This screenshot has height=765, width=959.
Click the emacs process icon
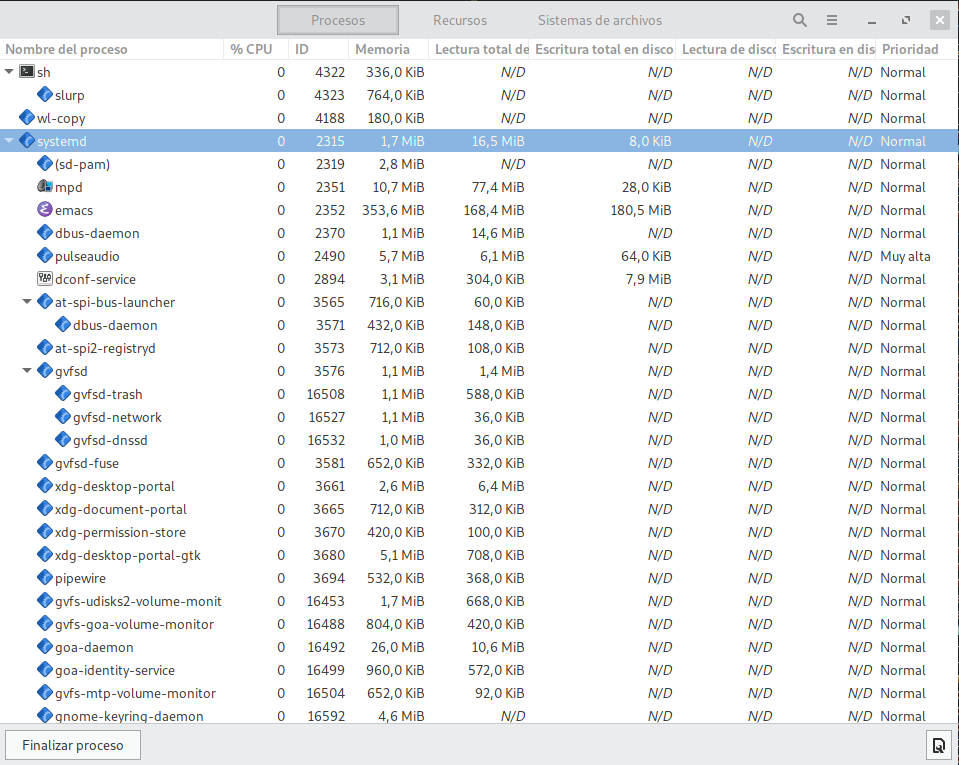[44, 210]
